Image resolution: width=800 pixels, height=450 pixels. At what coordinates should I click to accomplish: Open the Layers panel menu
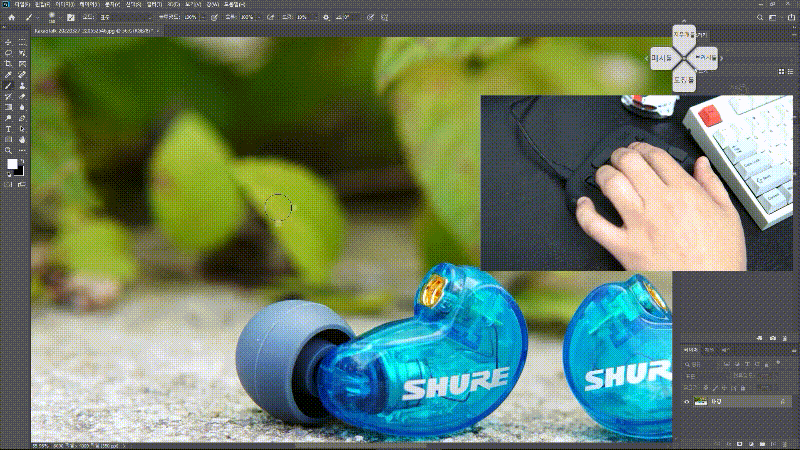point(794,351)
